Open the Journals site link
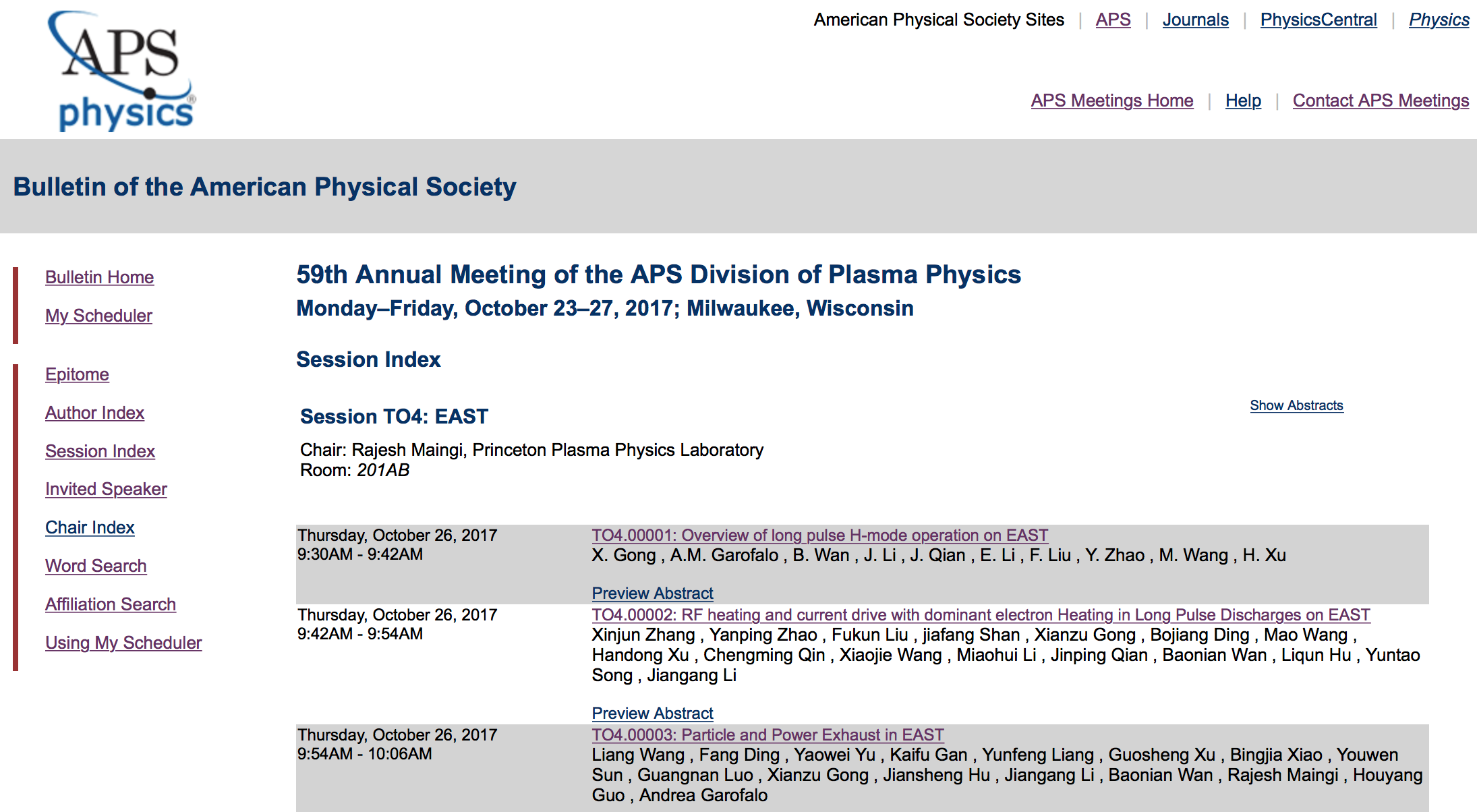Viewport: 1477px width, 812px height. pos(1195,20)
